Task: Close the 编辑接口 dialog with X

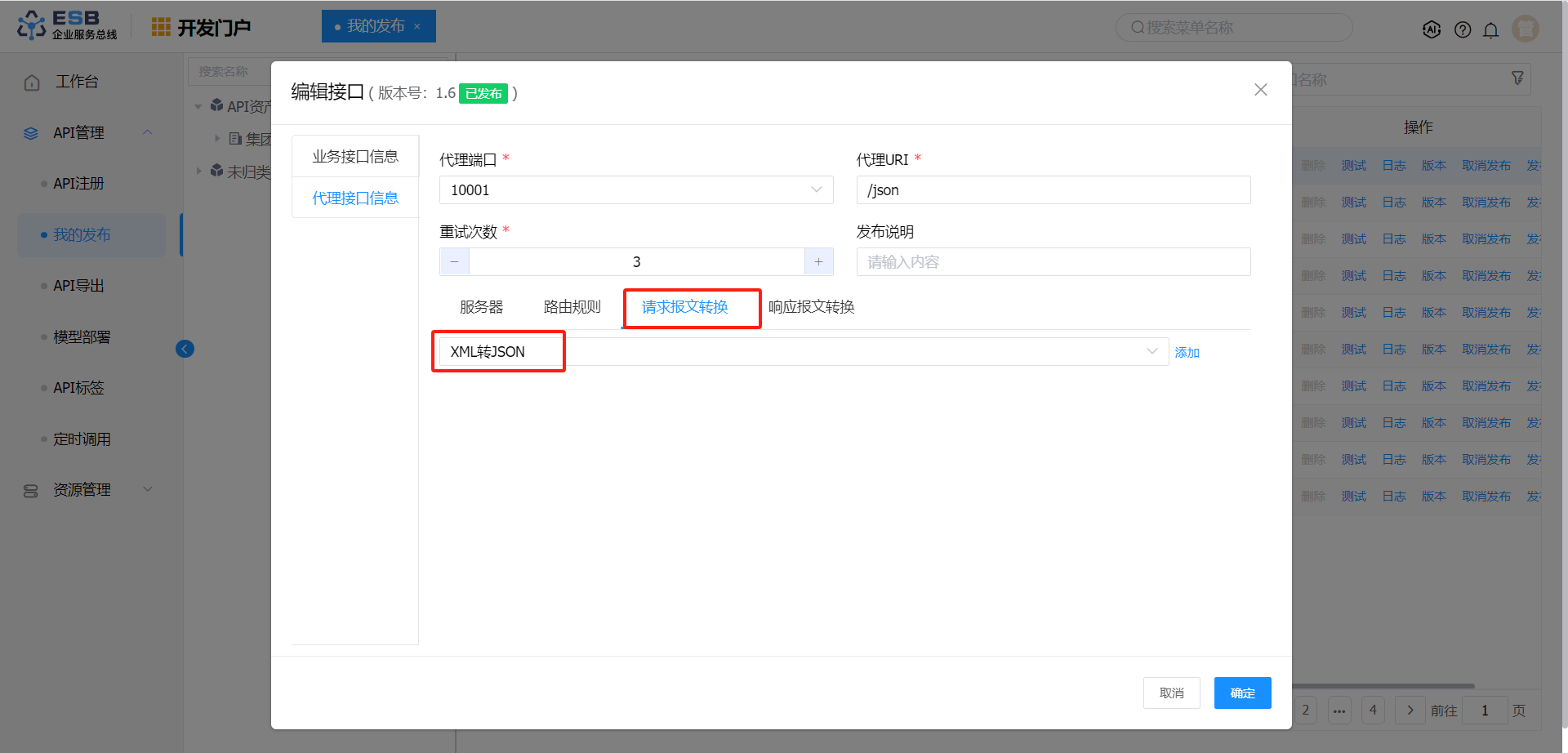Action: tap(1260, 90)
